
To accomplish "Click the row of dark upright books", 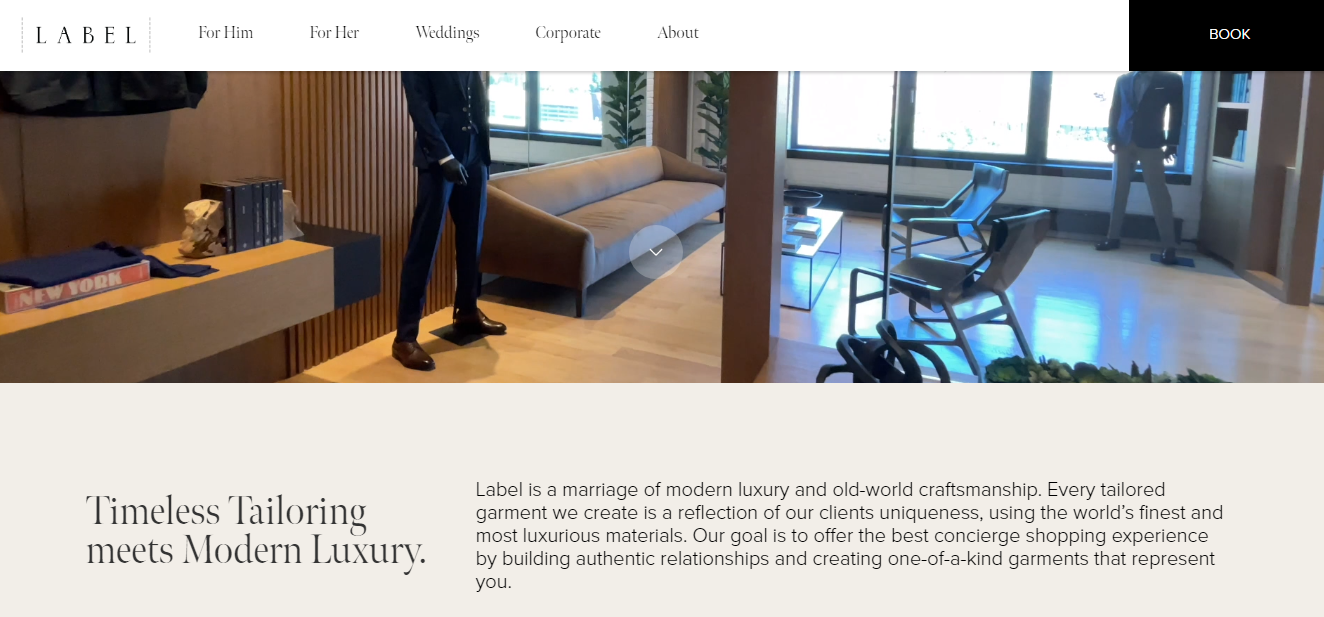I will 244,214.
